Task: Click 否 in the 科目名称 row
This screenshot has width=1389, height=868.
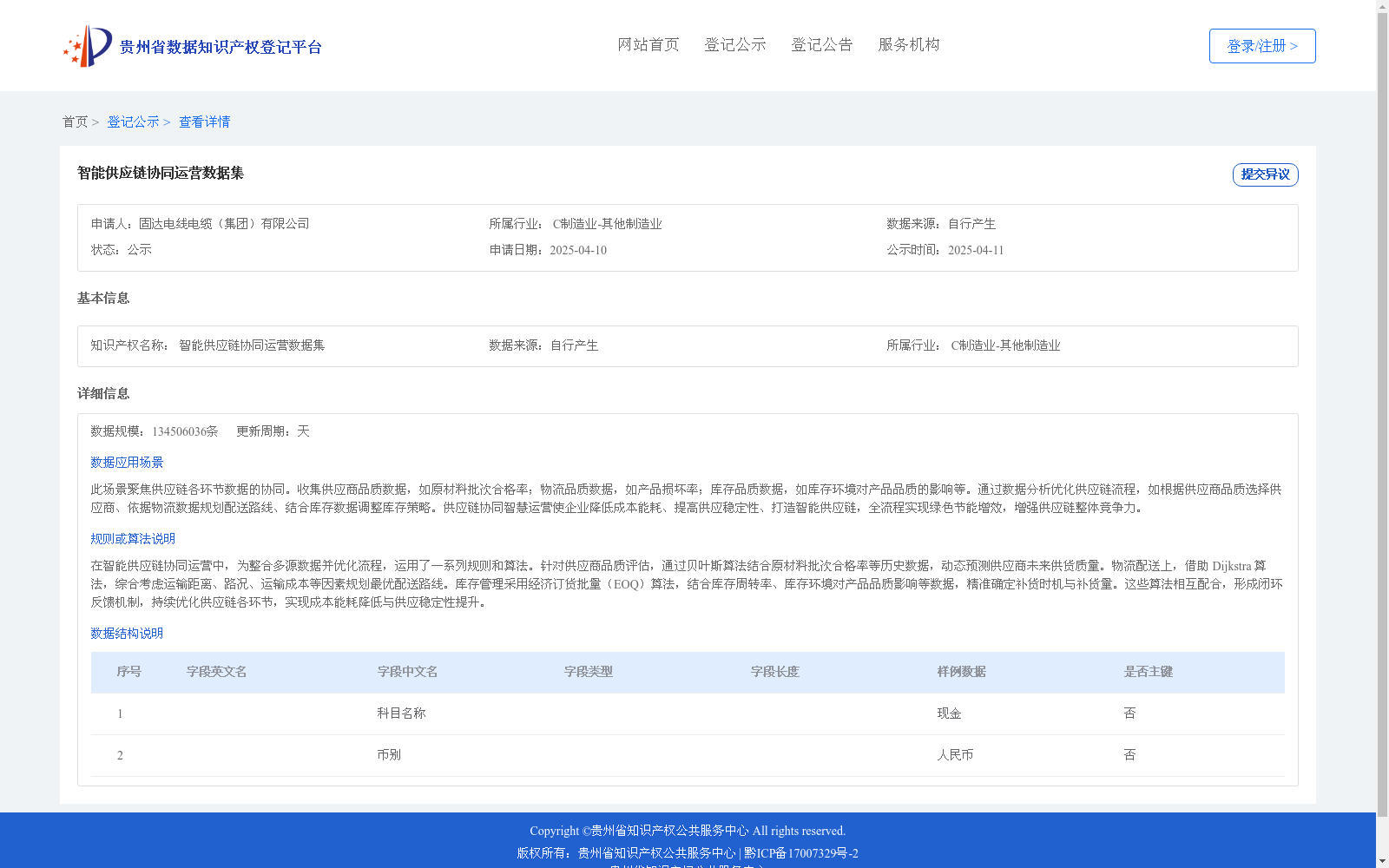Action: tap(1130, 713)
